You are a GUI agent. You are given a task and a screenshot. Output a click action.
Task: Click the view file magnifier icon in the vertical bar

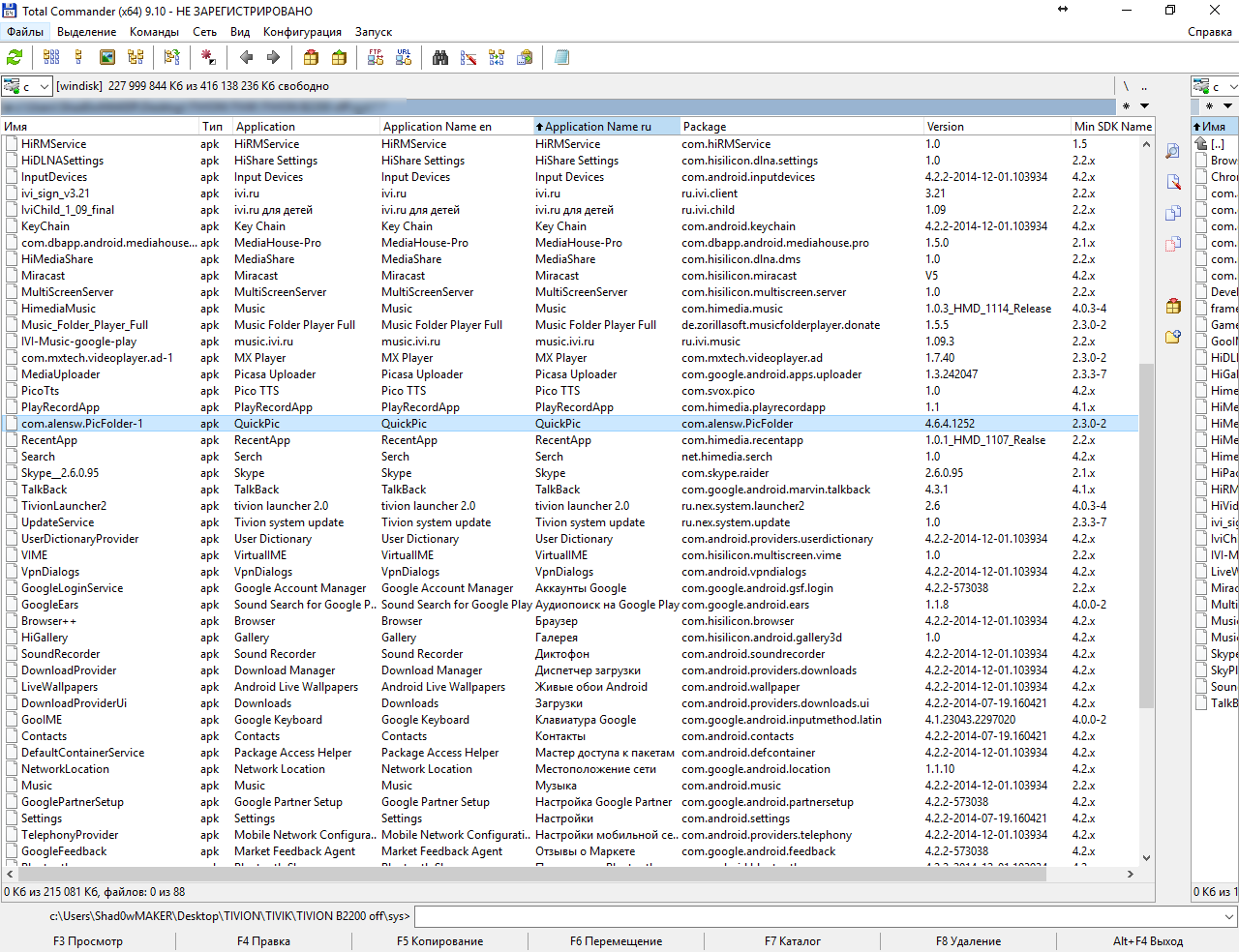coord(1173,151)
